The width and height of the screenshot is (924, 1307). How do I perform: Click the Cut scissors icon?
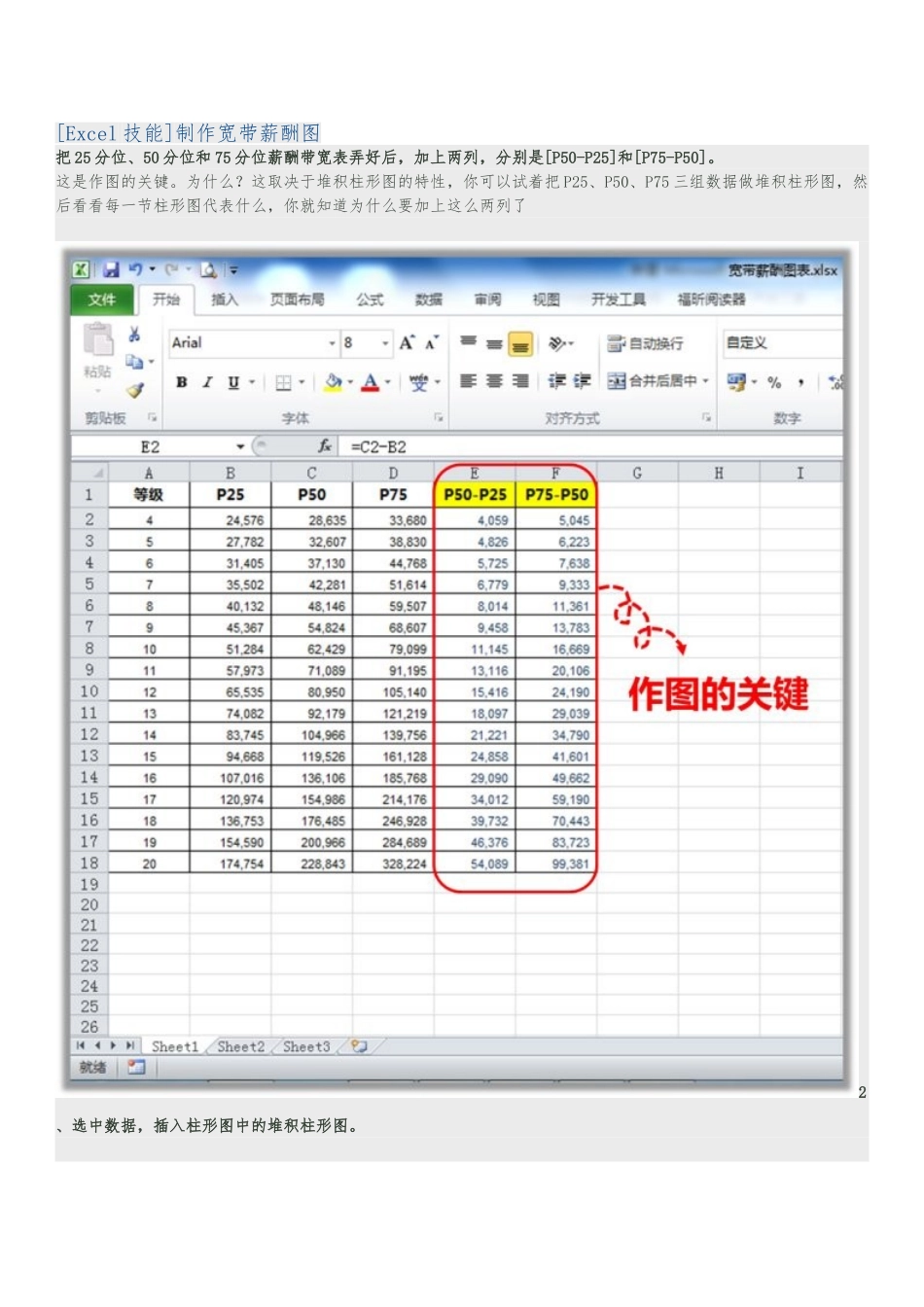134,335
